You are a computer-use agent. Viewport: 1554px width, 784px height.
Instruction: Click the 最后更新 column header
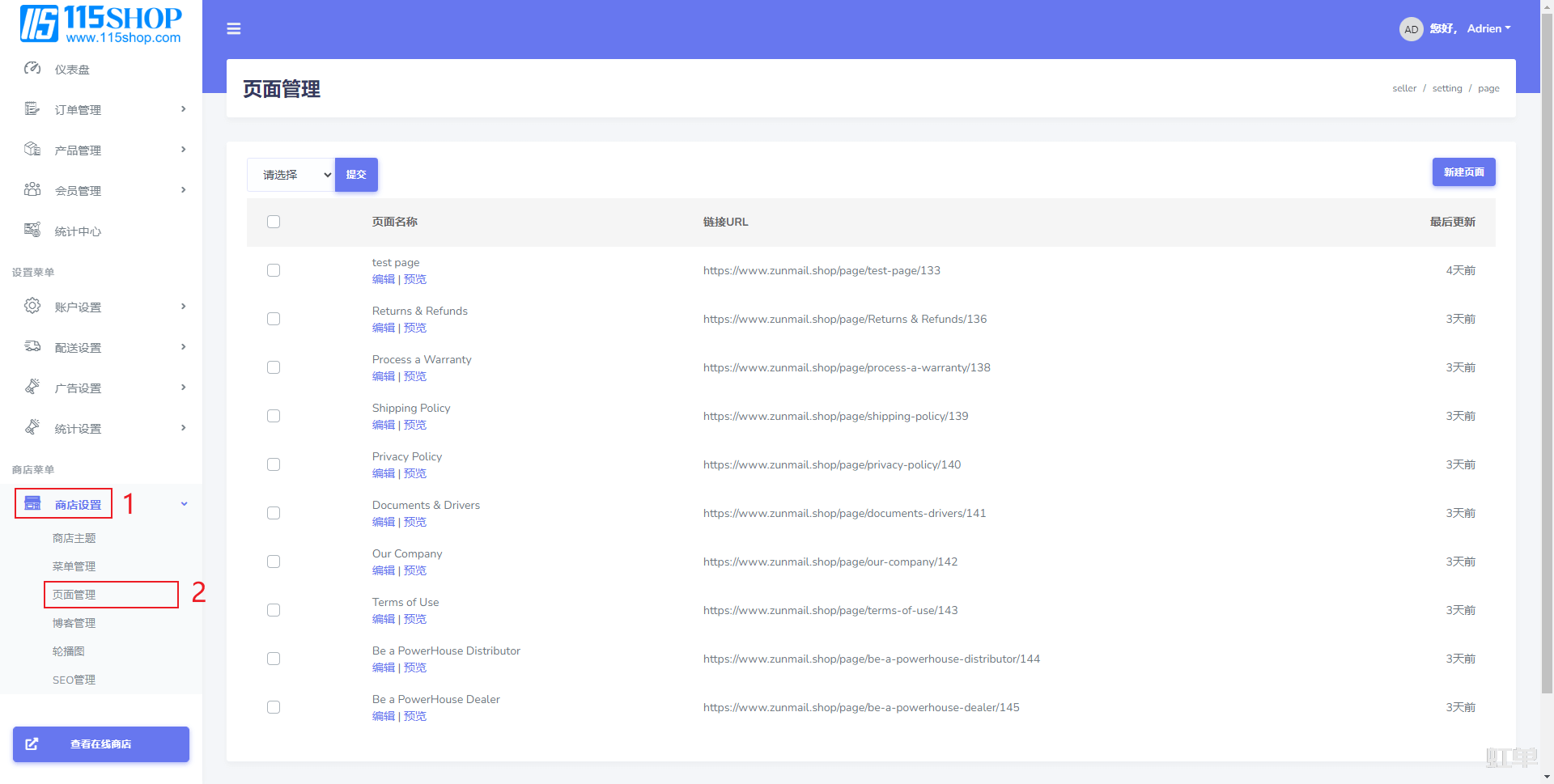coord(1452,222)
